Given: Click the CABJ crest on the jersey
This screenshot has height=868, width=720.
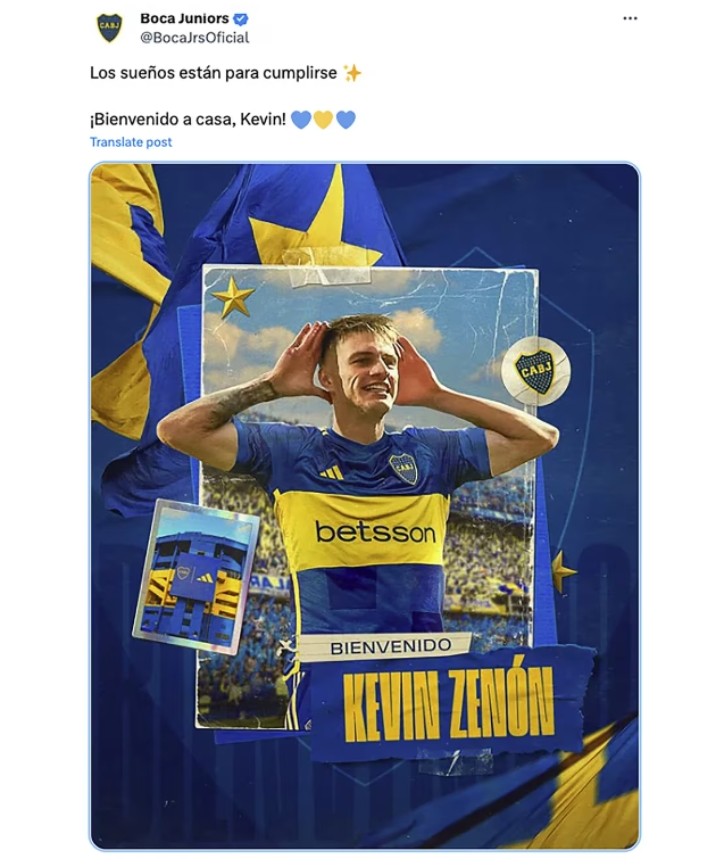Looking at the screenshot, I should tap(403, 467).
